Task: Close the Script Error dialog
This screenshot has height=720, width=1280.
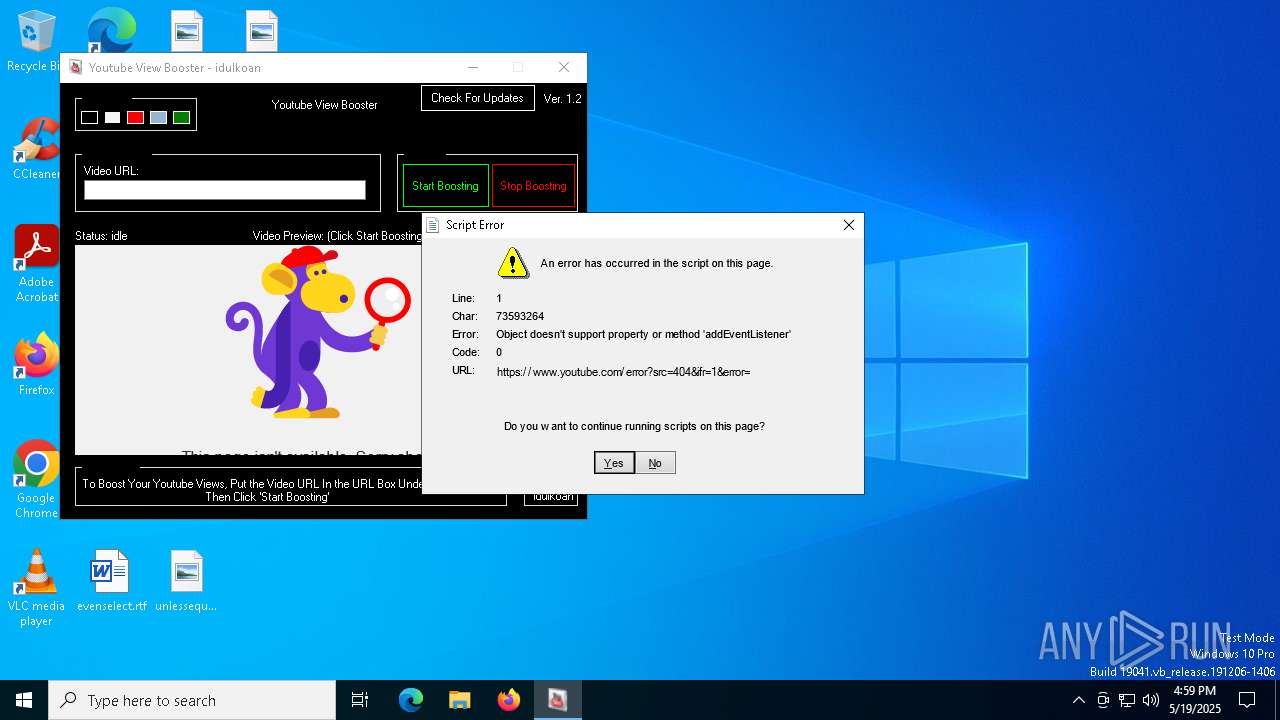Action: [848, 225]
